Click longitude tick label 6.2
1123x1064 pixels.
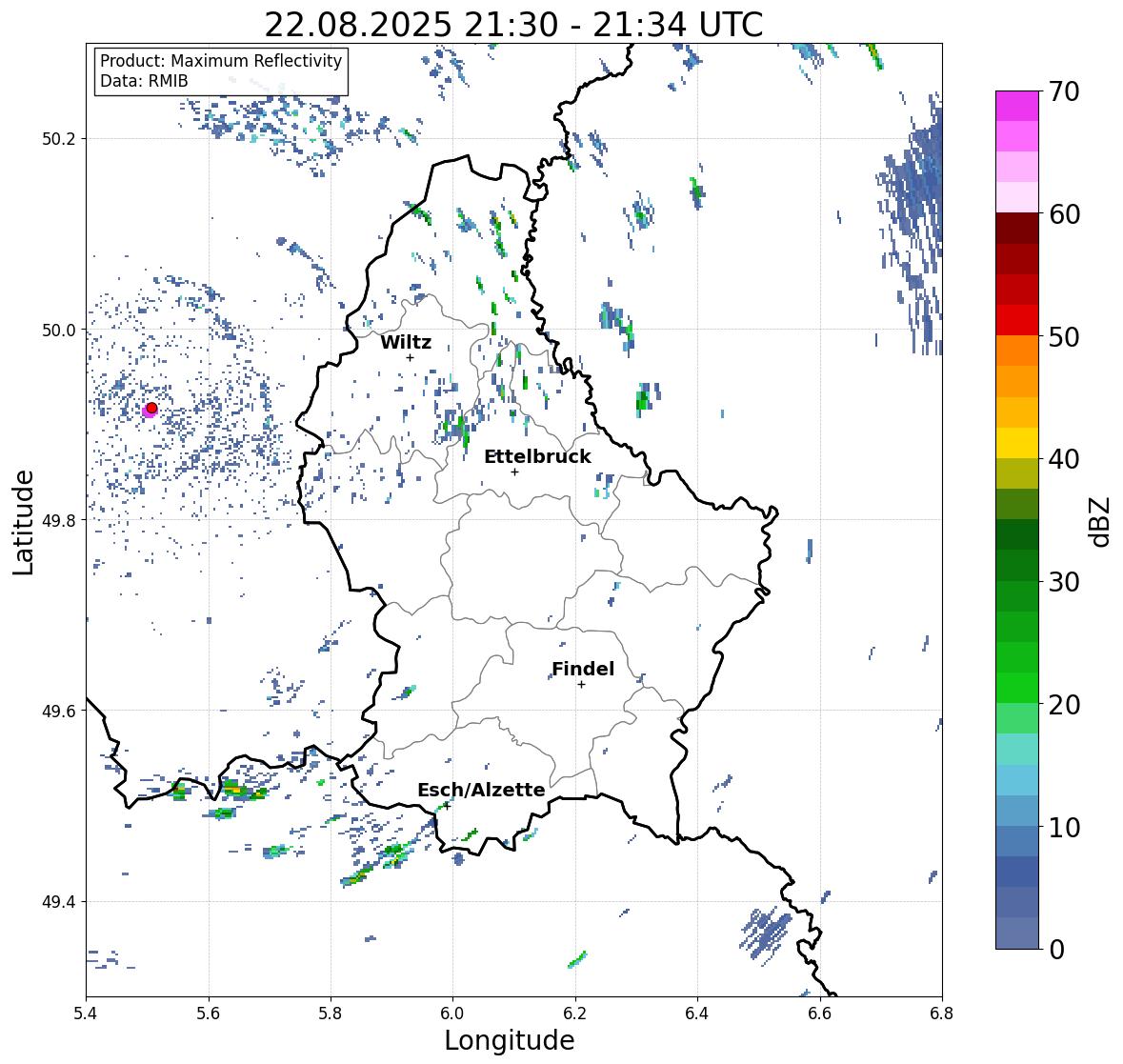pyautogui.click(x=575, y=1013)
